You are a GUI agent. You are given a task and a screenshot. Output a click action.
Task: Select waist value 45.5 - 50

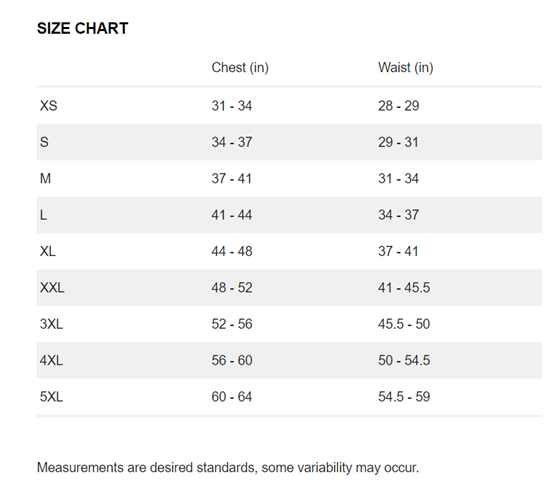click(404, 324)
